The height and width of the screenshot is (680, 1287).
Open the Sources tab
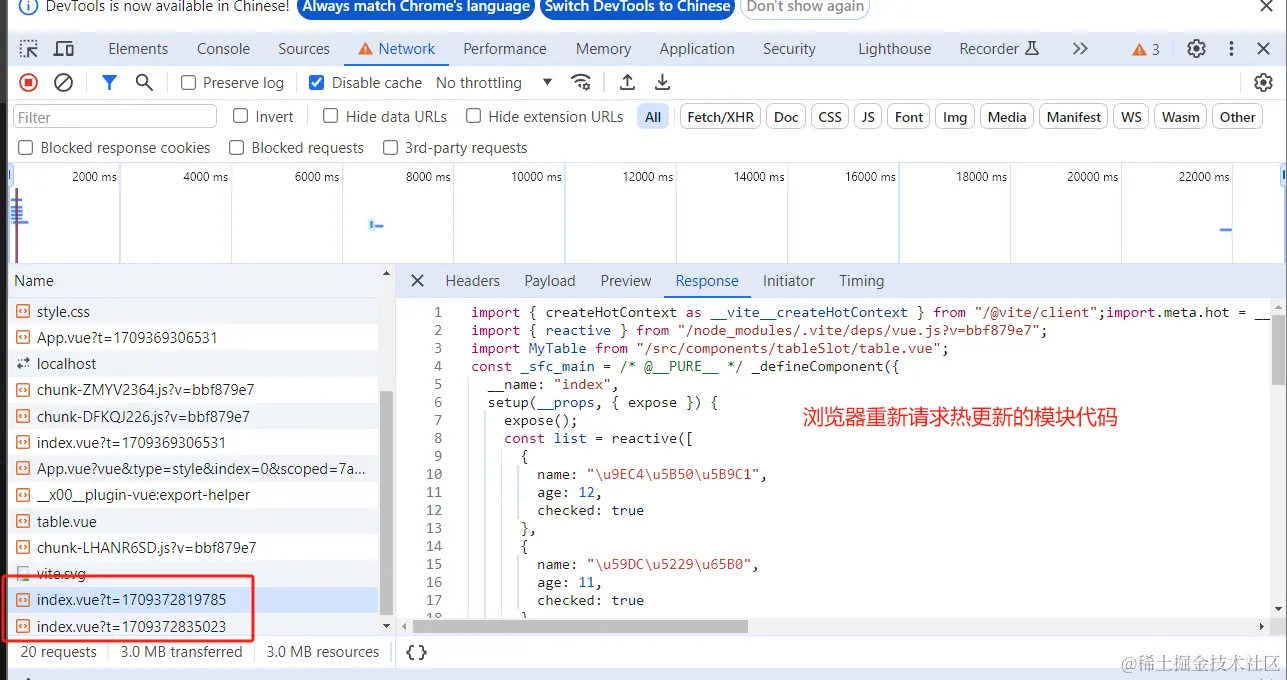click(x=304, y=49)
